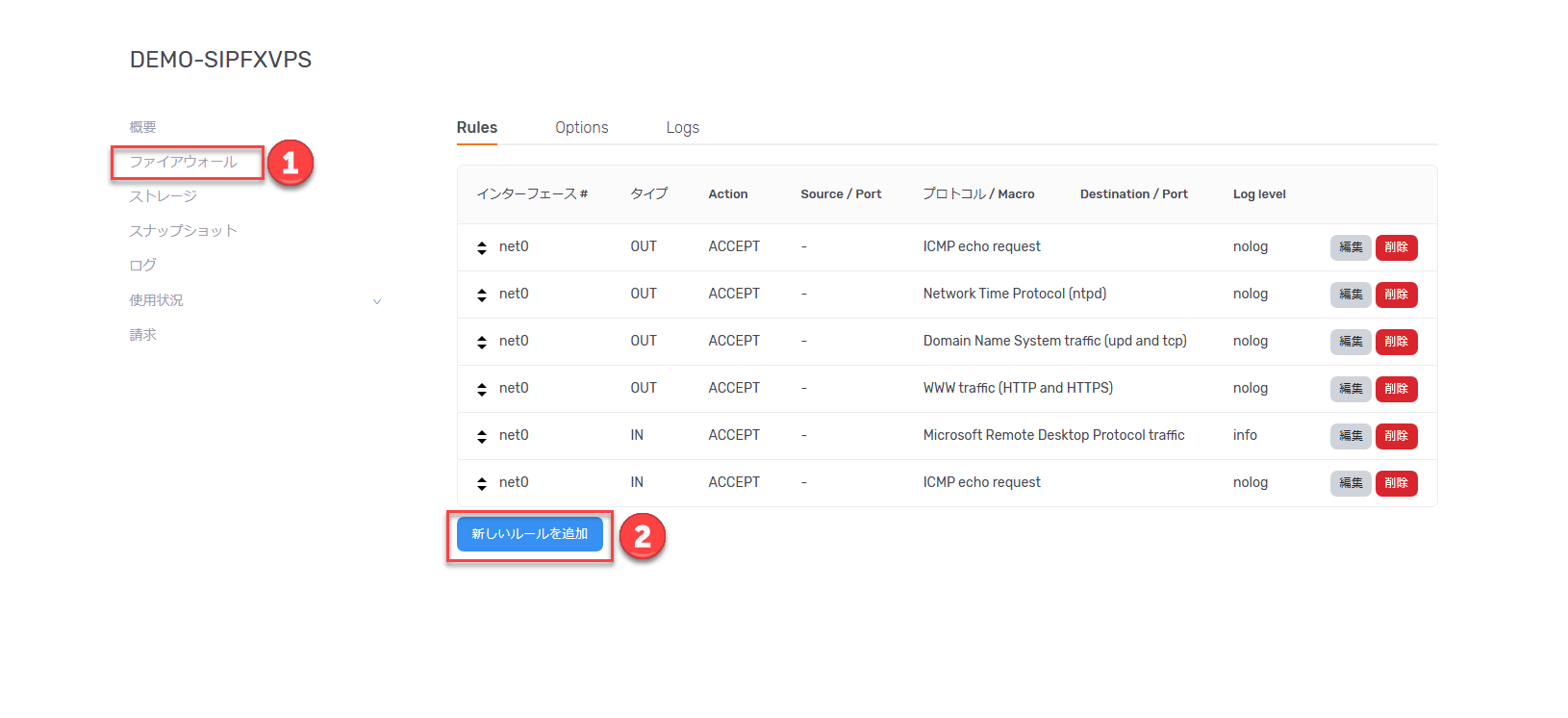The image size is (1568, 718).
Task: Click sort handle for the Domain Name System rule
Action: click(482, 343)
